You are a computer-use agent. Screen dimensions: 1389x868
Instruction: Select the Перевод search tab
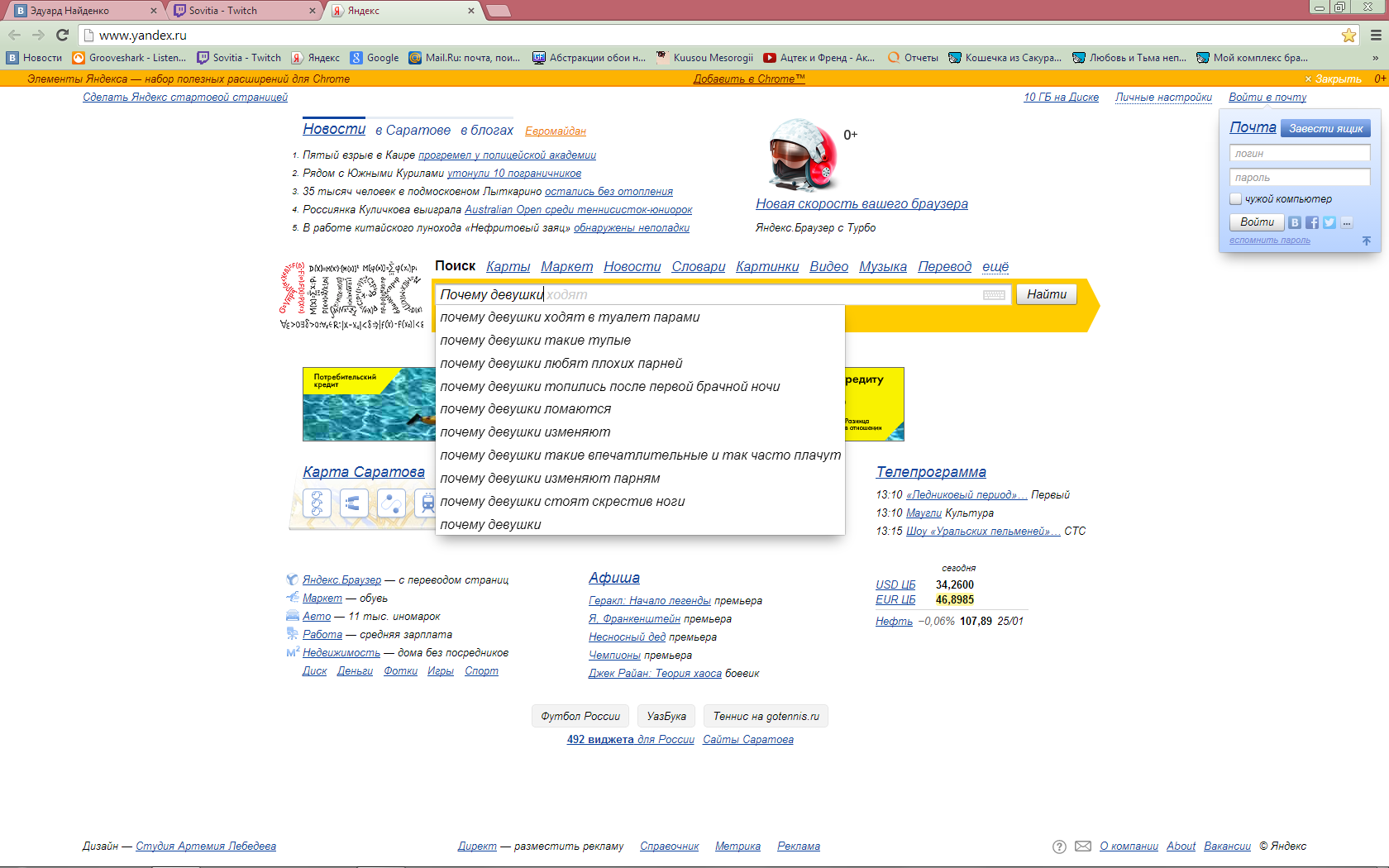point(945,266)
